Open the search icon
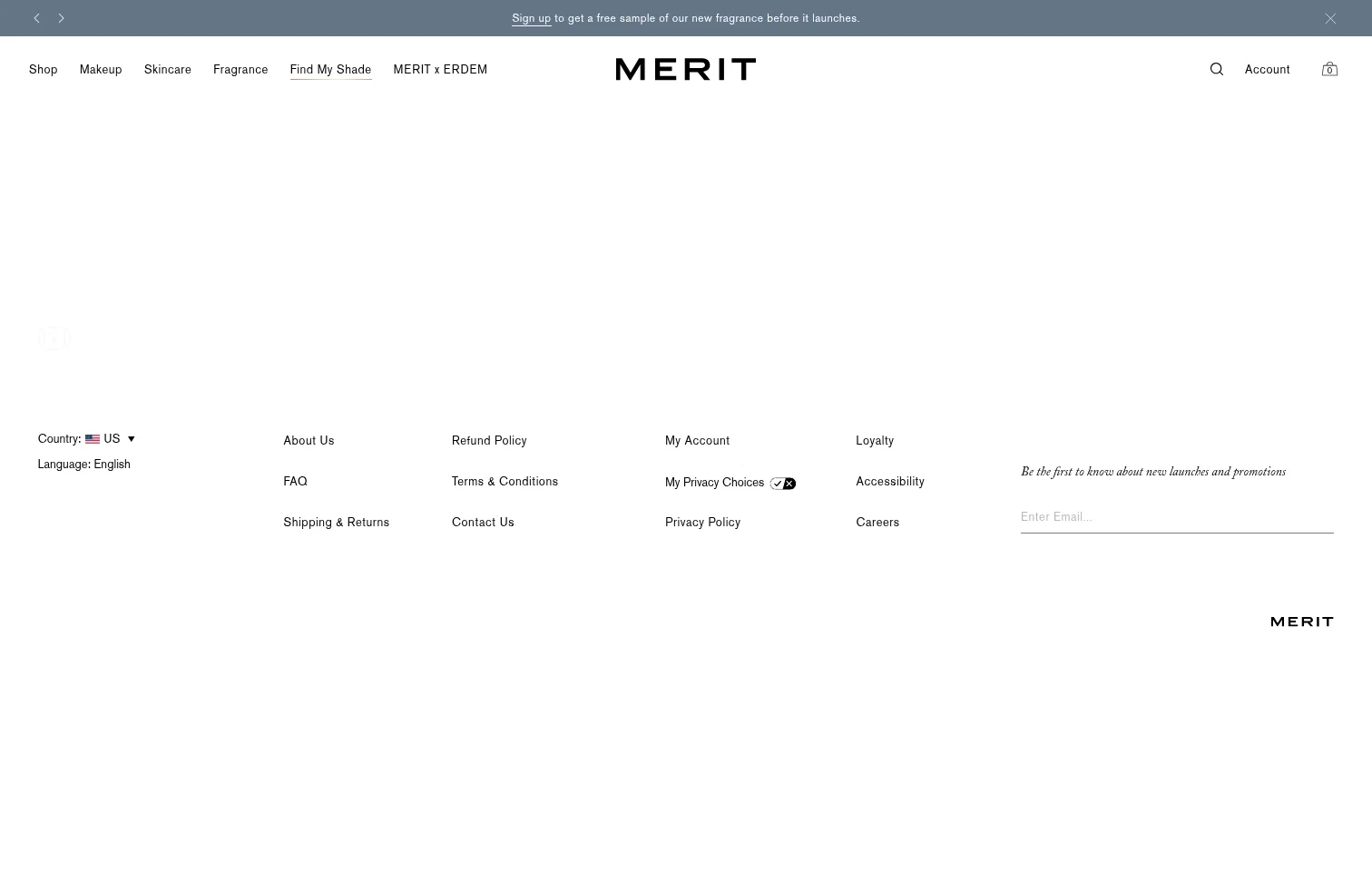Screen dimensions: 1372x891 pyautogui.click(x=1217, y=69)
